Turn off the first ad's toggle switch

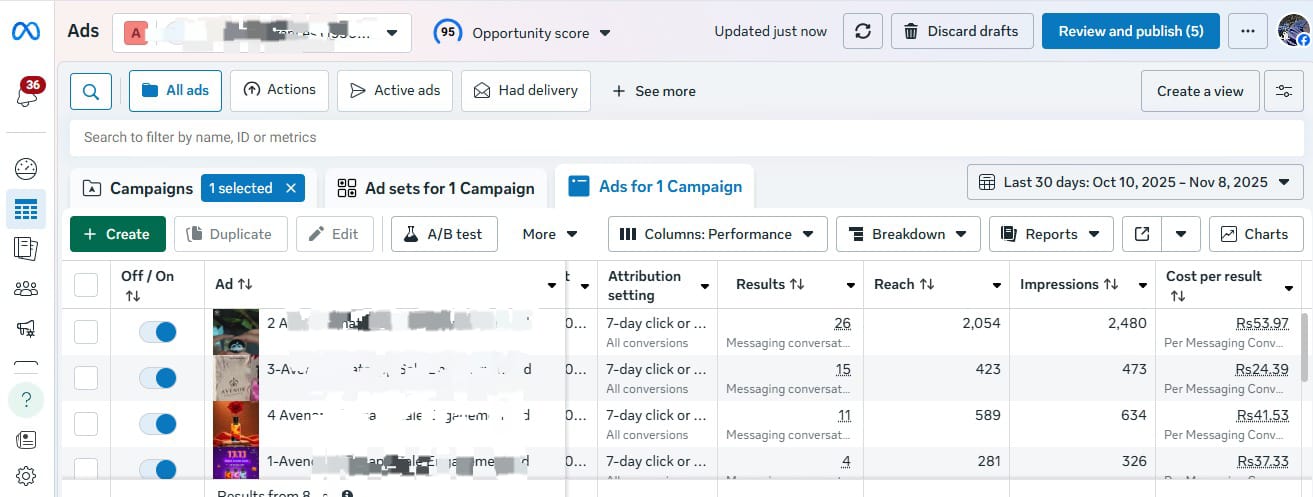pyautogui.click(x=158, y=332)
